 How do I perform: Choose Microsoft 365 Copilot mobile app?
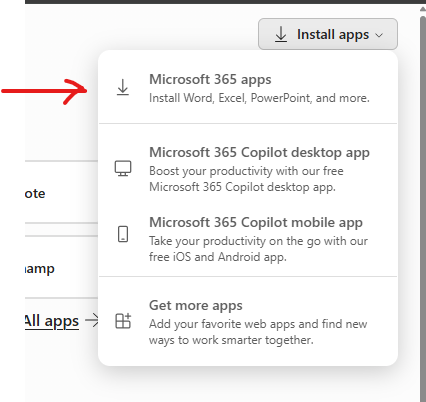pos(248,239)
